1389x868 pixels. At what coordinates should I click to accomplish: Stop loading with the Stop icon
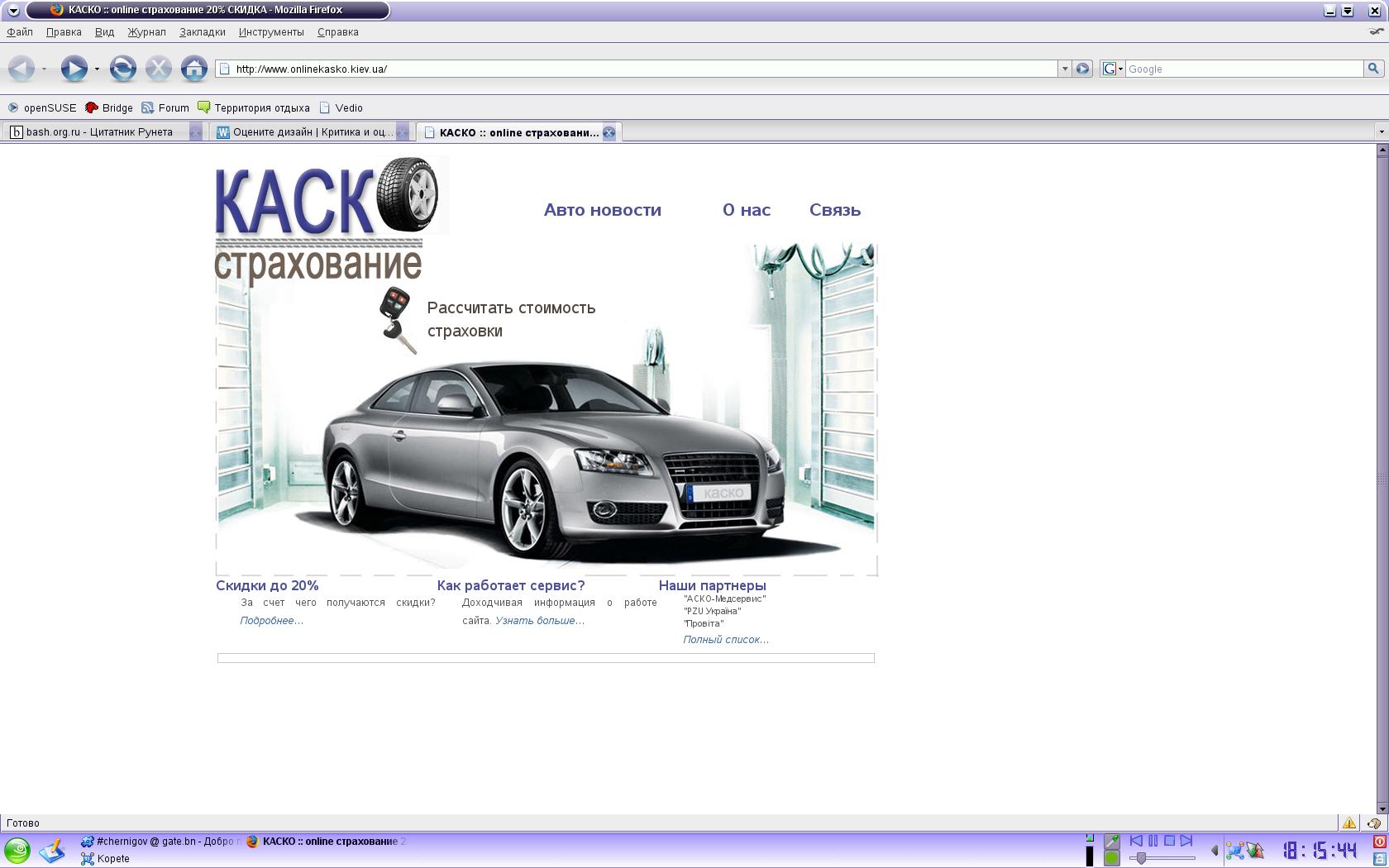pyautogui.click(x=158, y=69)
